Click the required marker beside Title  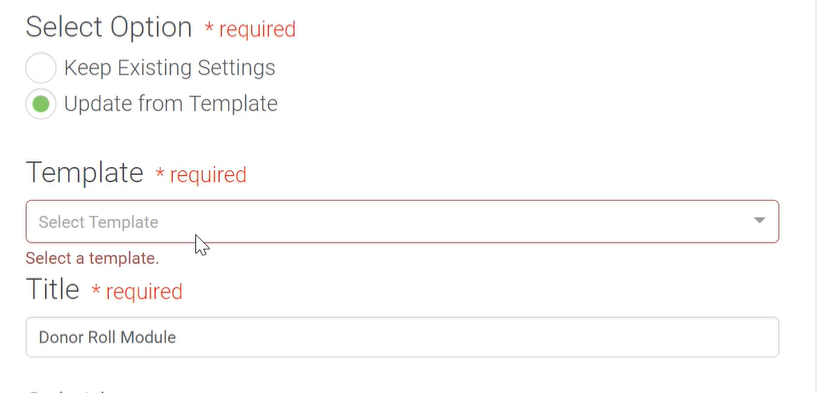coord(137,291)
